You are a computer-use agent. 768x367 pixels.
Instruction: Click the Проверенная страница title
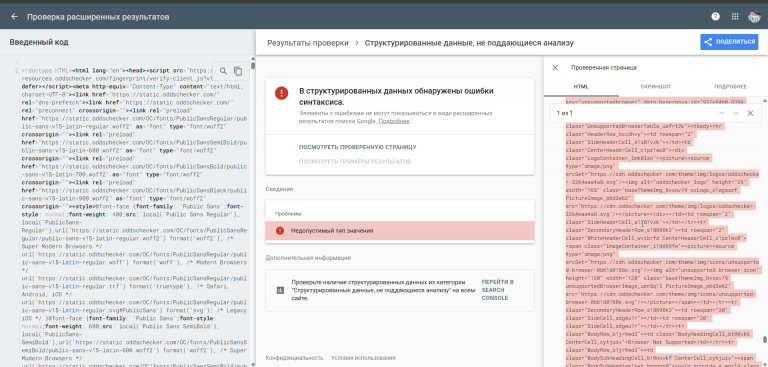[x=604, y=68]
